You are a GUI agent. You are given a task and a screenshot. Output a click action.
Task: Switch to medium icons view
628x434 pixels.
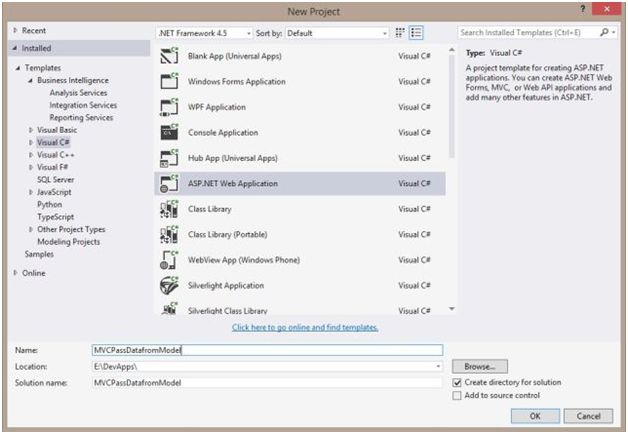pyautogui.click(x=400, y=33)
